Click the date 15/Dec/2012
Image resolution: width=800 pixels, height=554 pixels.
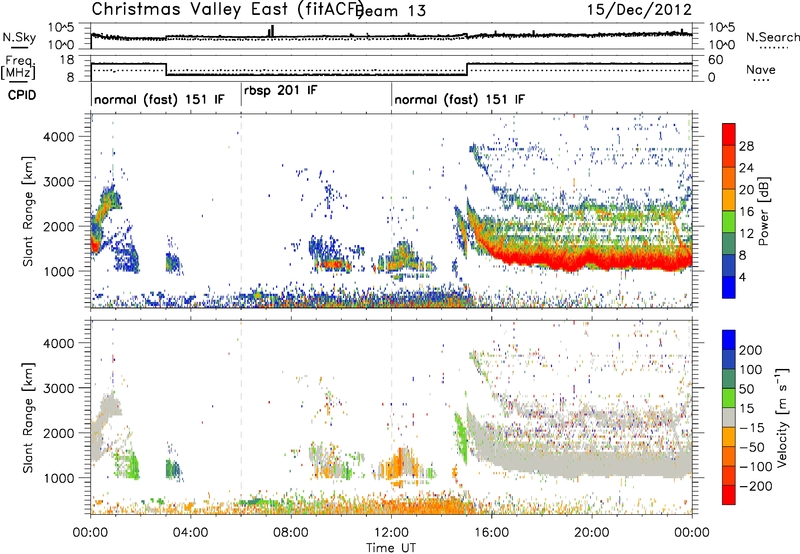click(639, 10)
